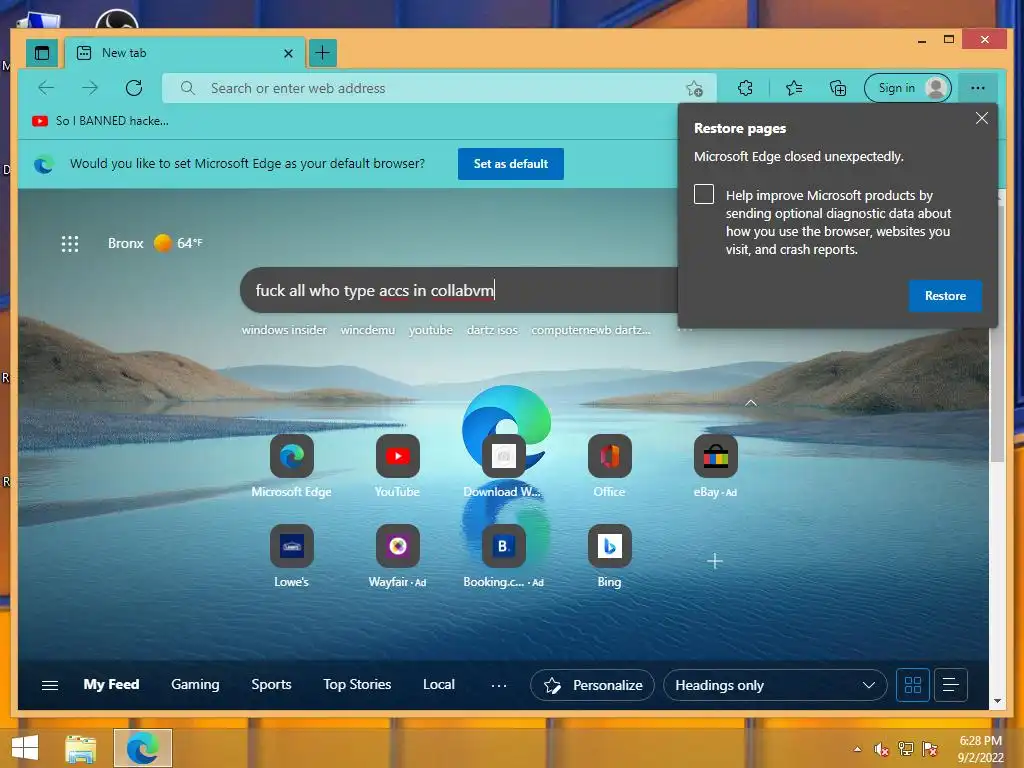This screenshot has width=1024, height=768.
Task: Open Bronx weather 64°F widget
Action: tap(155, 243)
